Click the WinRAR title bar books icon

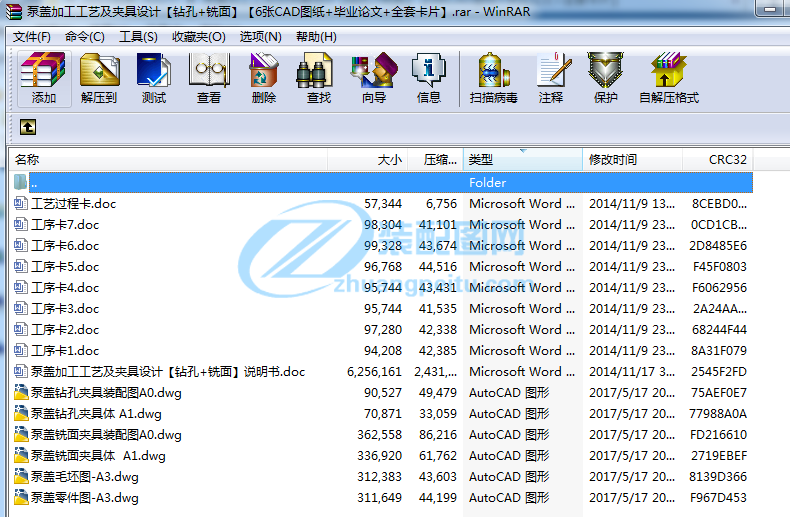pos(14,12)
